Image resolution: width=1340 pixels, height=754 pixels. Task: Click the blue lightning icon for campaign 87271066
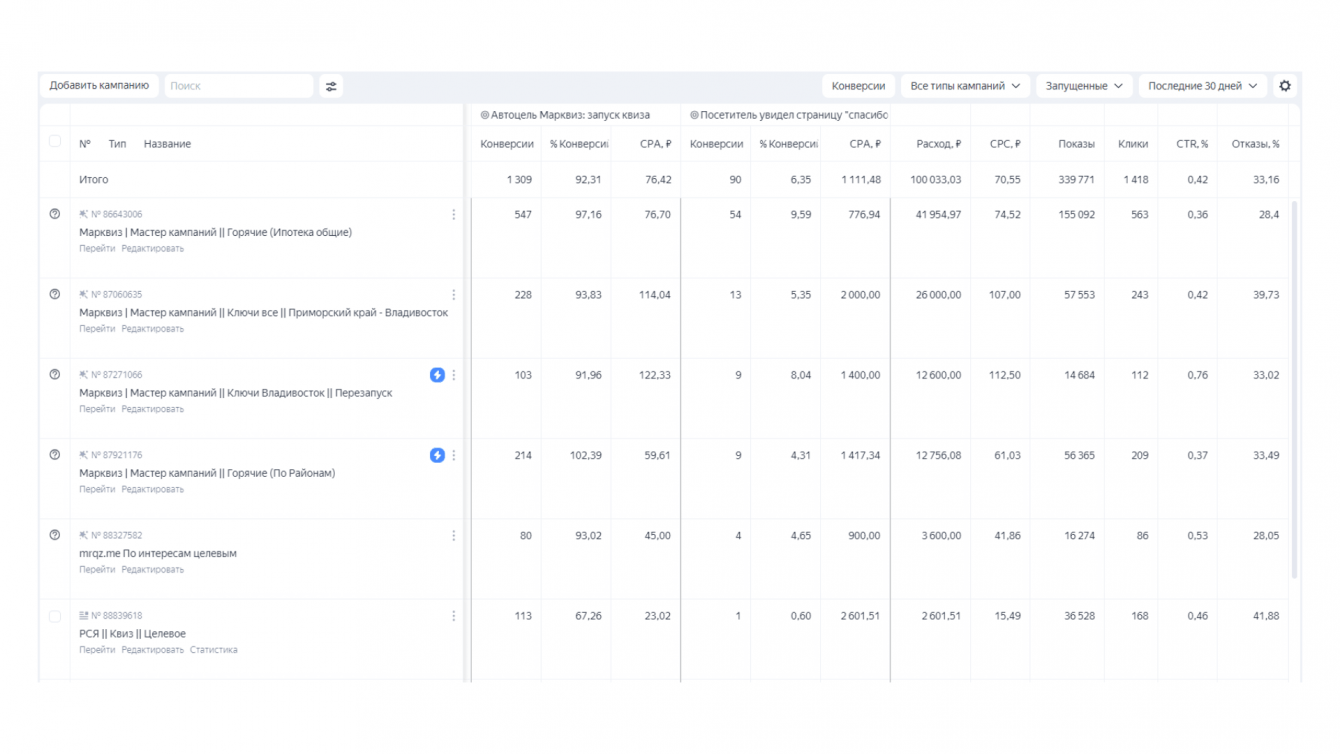point(437,375)
